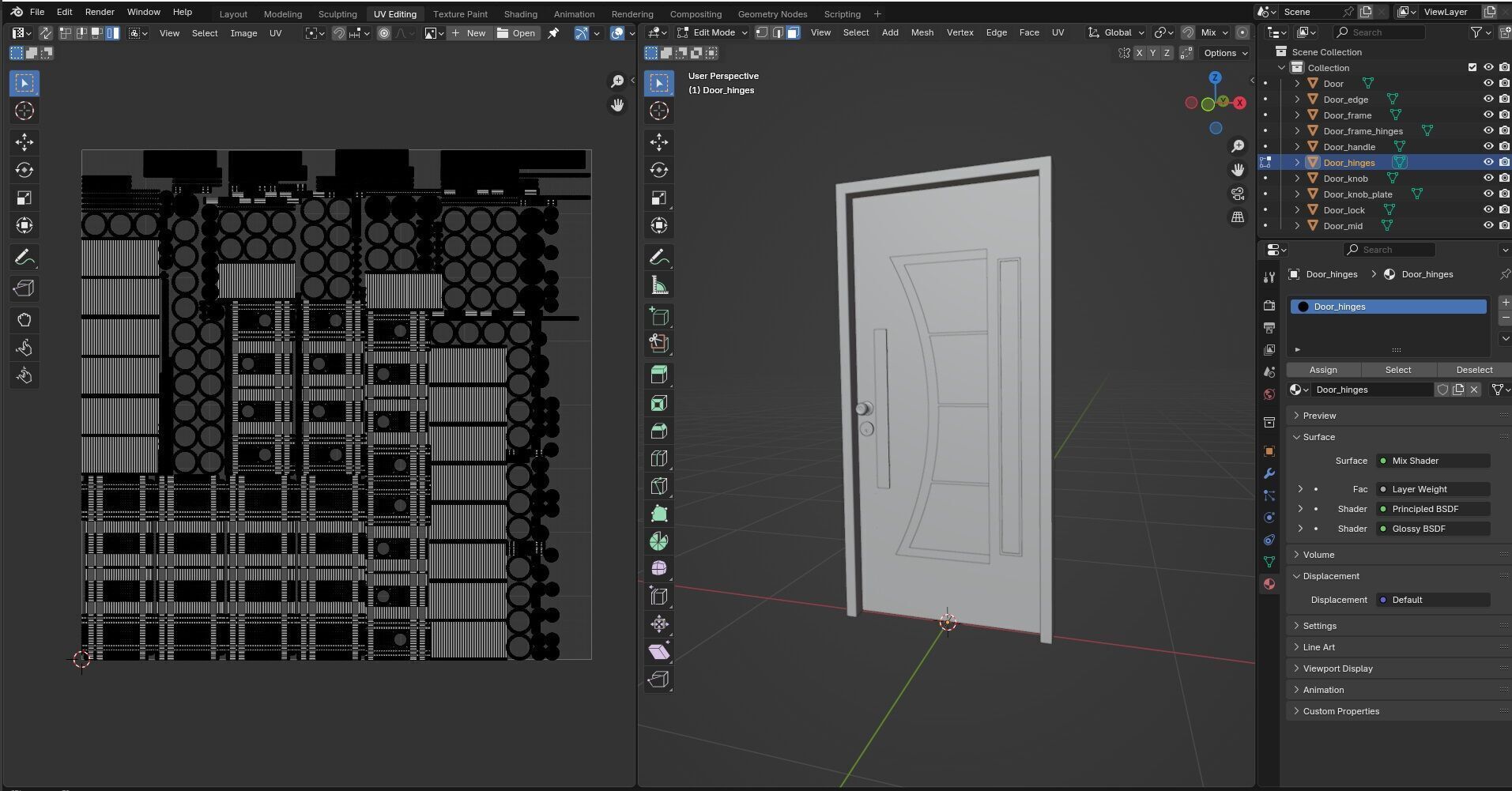Screen dimensions: 1512x791
Task: Select the Grab brush in UV editor toolbar
Action: [x=25, y=320]
